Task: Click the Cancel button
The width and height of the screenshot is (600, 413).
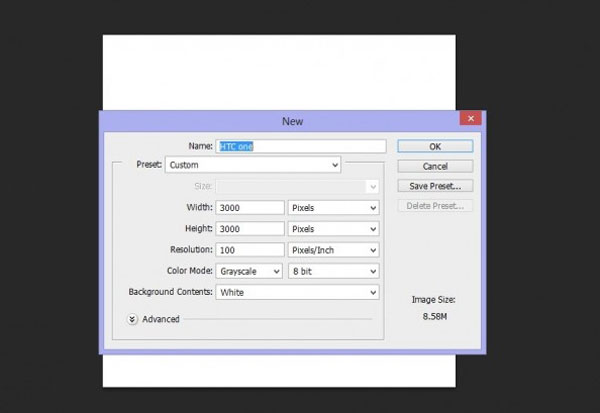Action: 435,166
